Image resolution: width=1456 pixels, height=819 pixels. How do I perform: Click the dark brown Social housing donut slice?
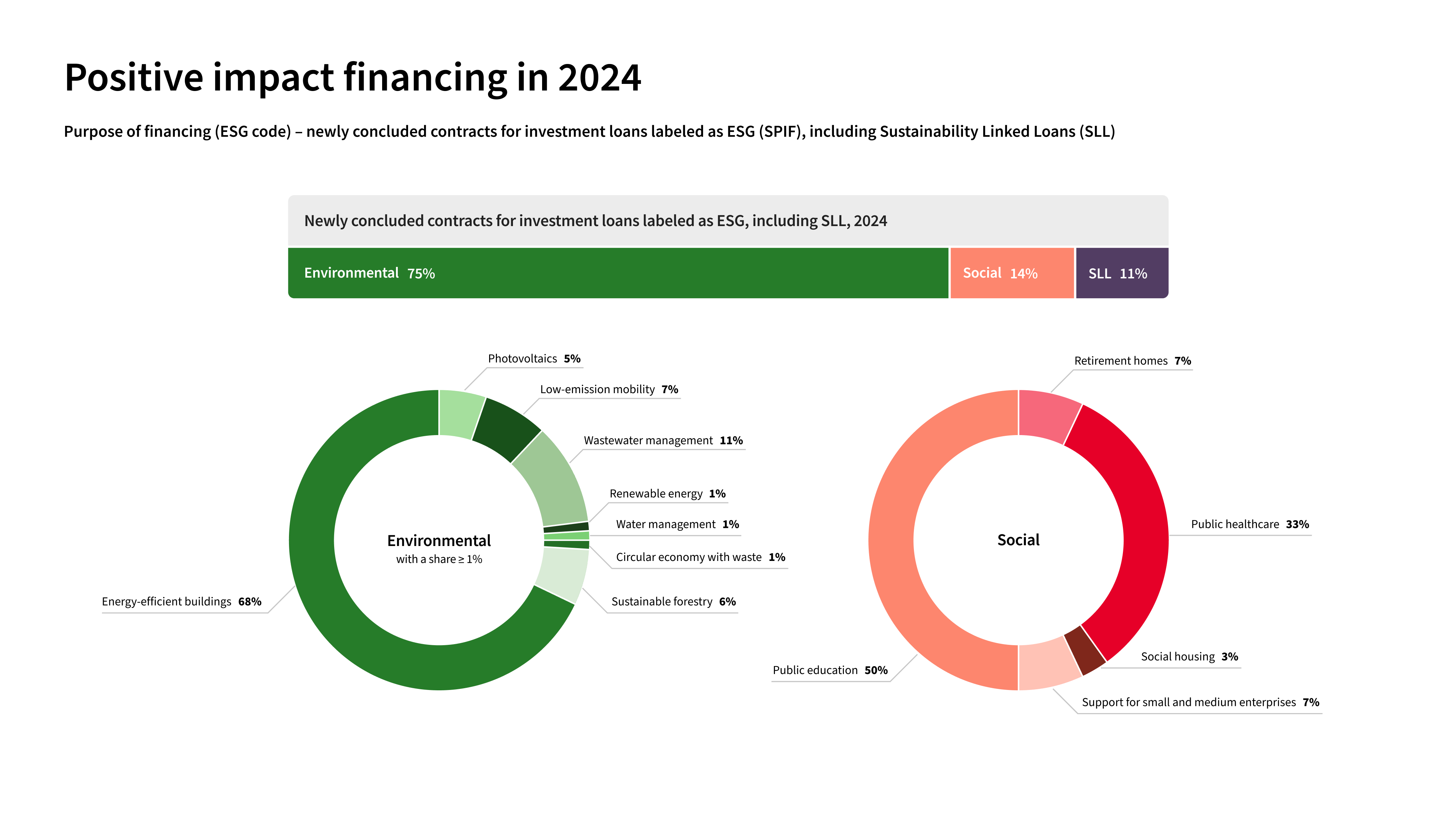(x=1085, y=651)
